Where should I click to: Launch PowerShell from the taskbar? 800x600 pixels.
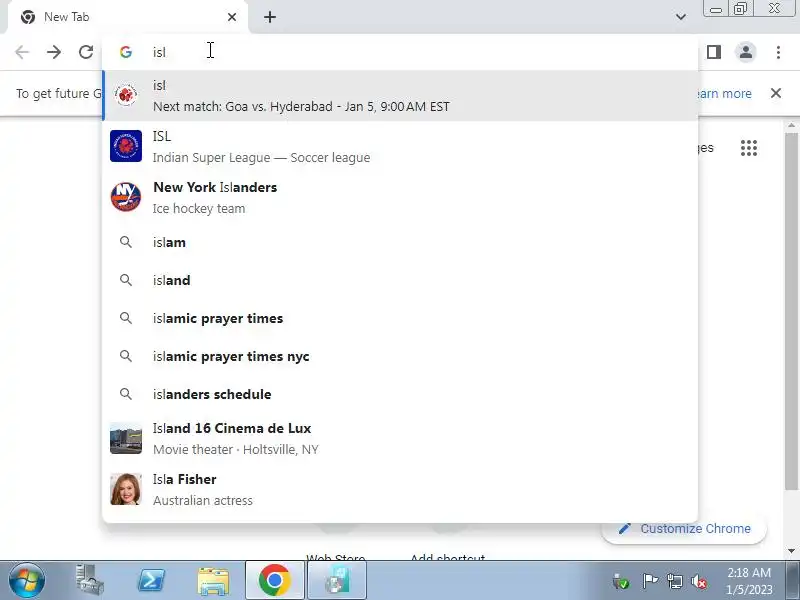point(152,580)
